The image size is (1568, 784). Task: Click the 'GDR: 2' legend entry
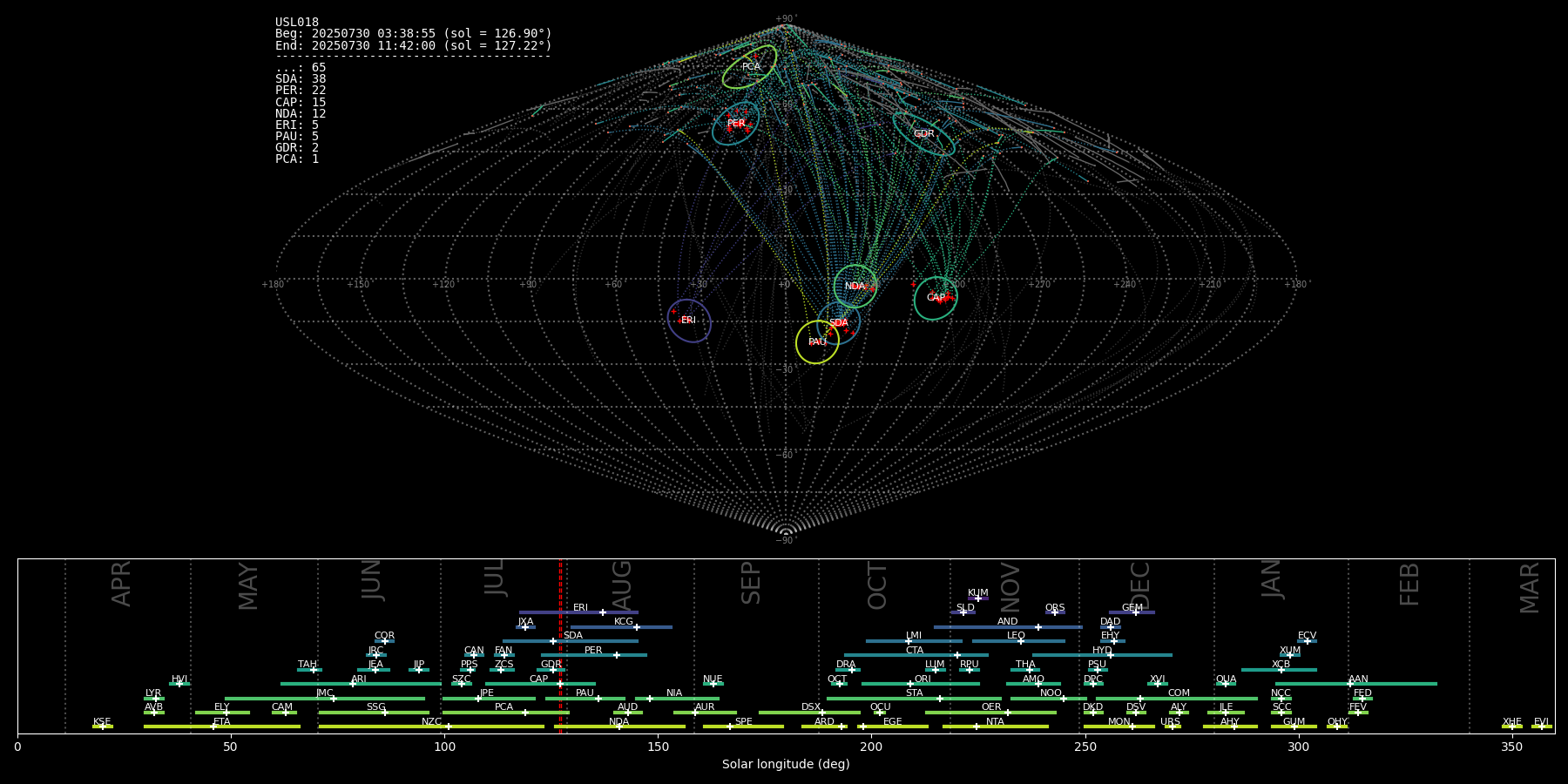(x=297, y=148)
